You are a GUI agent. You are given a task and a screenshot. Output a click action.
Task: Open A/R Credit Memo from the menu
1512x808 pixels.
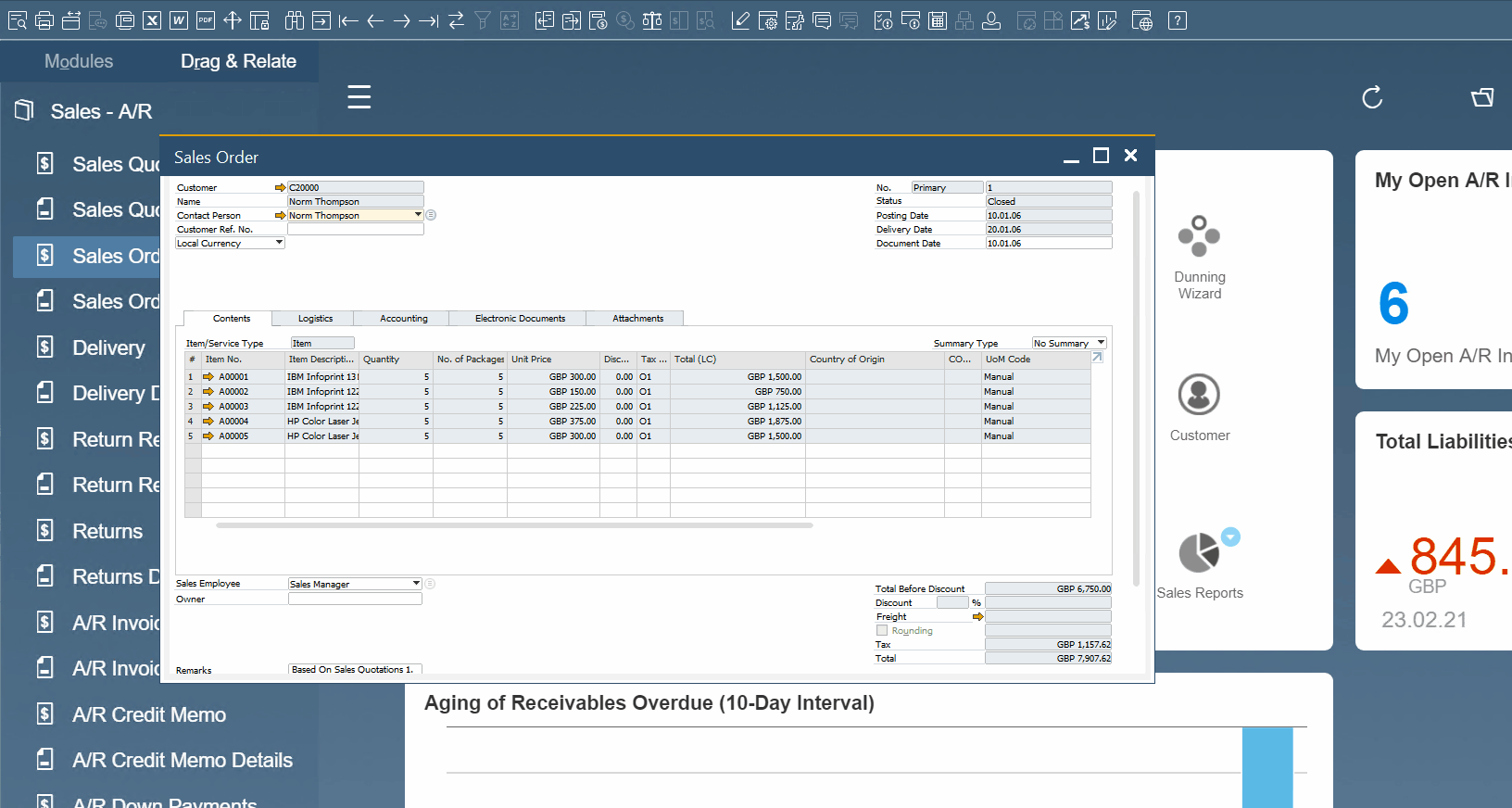coord(148,714)
